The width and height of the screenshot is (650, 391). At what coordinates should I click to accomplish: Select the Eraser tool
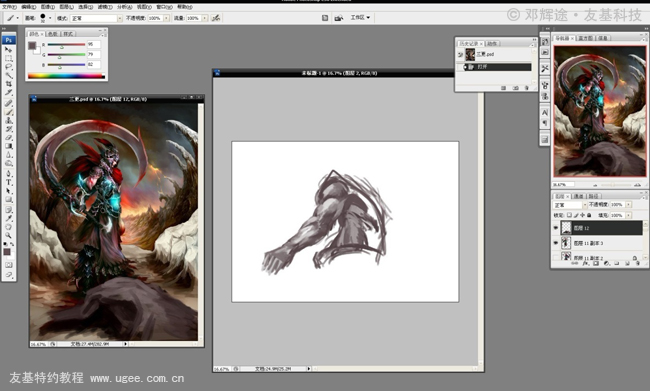coord(8,138)
